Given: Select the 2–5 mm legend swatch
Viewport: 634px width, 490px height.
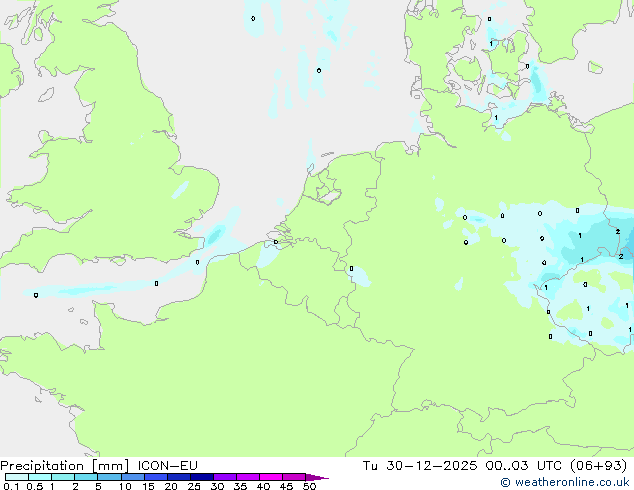Looking at the screenshot, I should point(86,477).
